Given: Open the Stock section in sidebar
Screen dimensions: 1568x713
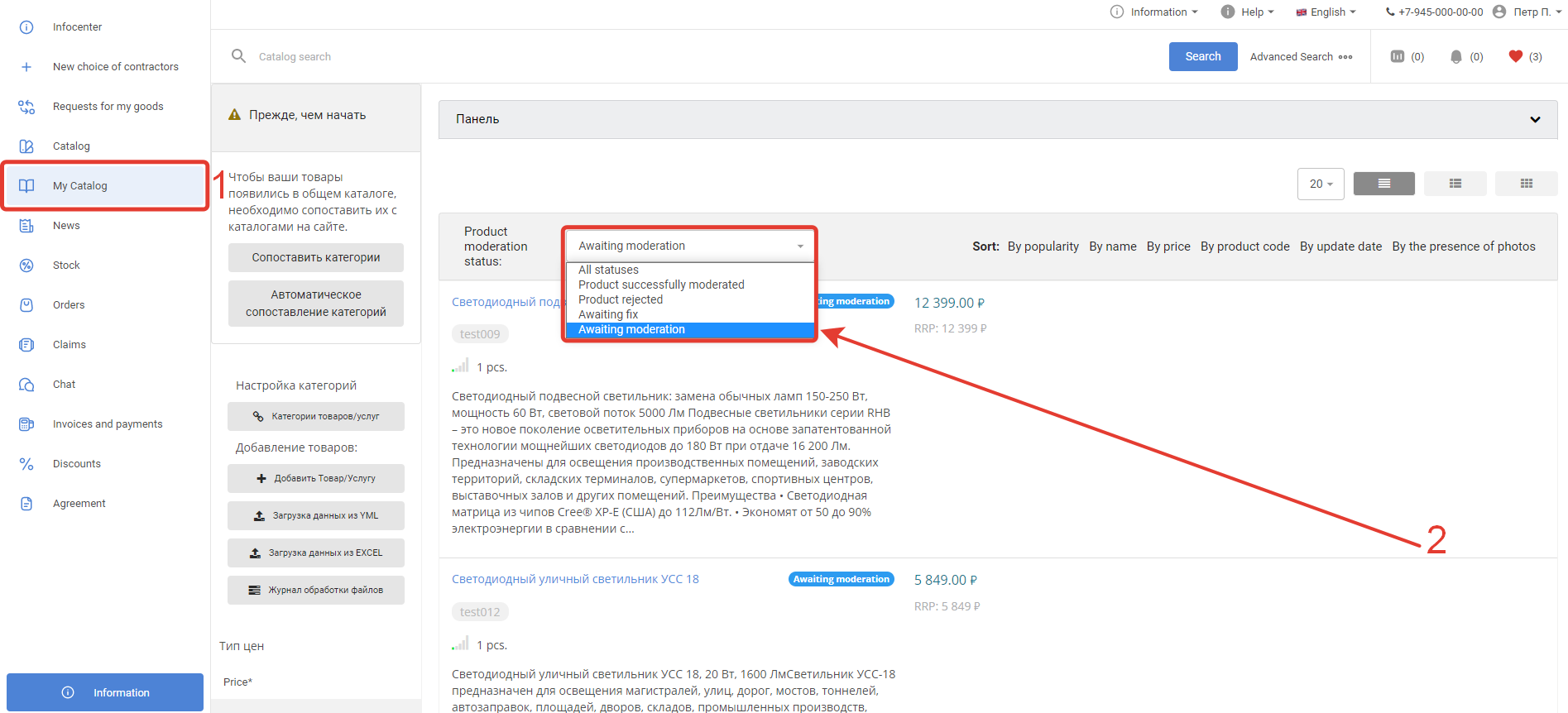Looking at the screenshot, I should coord(66,266).
